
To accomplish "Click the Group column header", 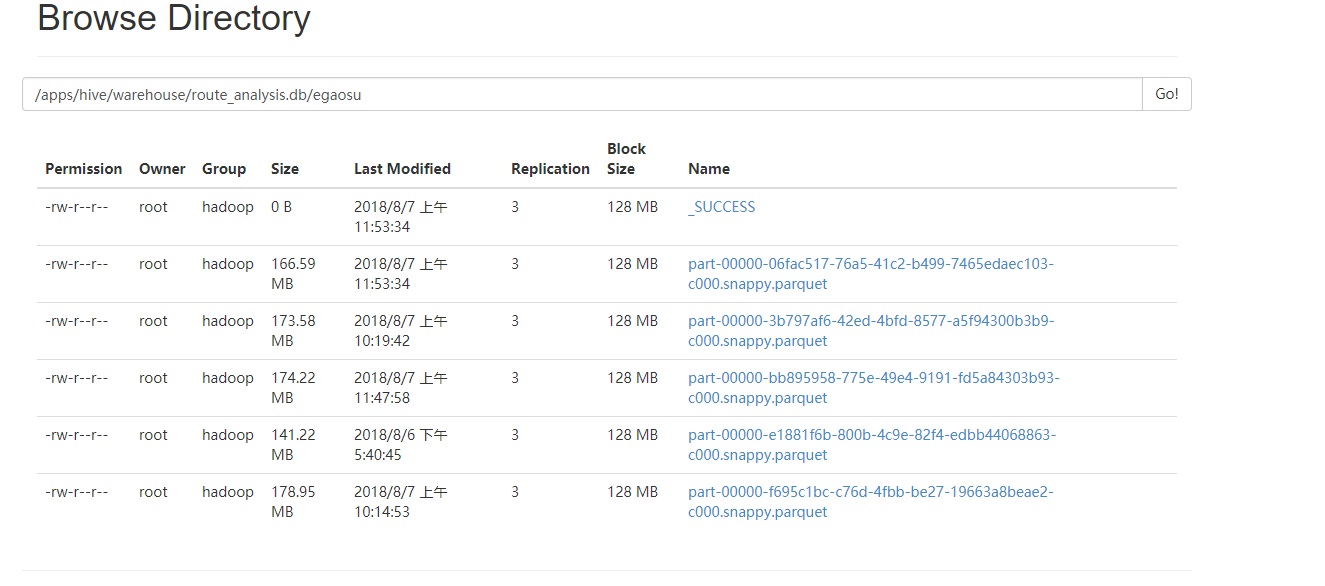I will coord(224,169).
